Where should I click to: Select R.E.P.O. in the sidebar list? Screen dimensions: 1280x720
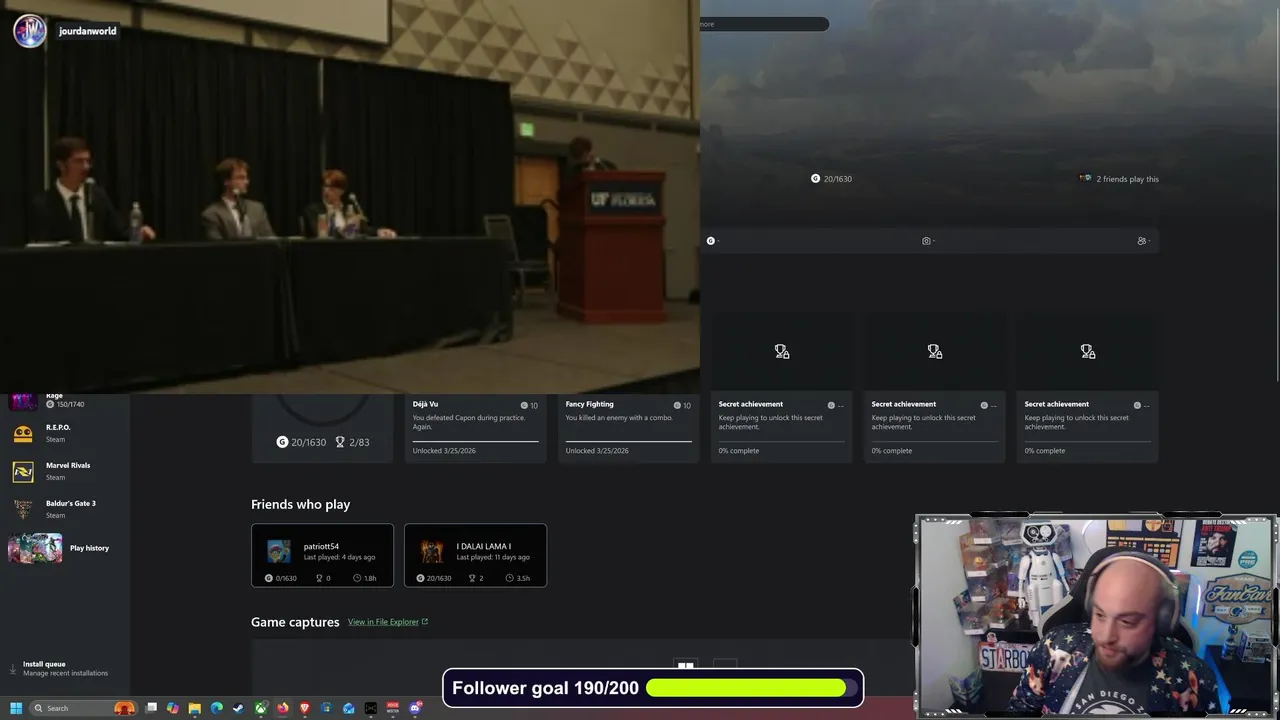point(65,433)
